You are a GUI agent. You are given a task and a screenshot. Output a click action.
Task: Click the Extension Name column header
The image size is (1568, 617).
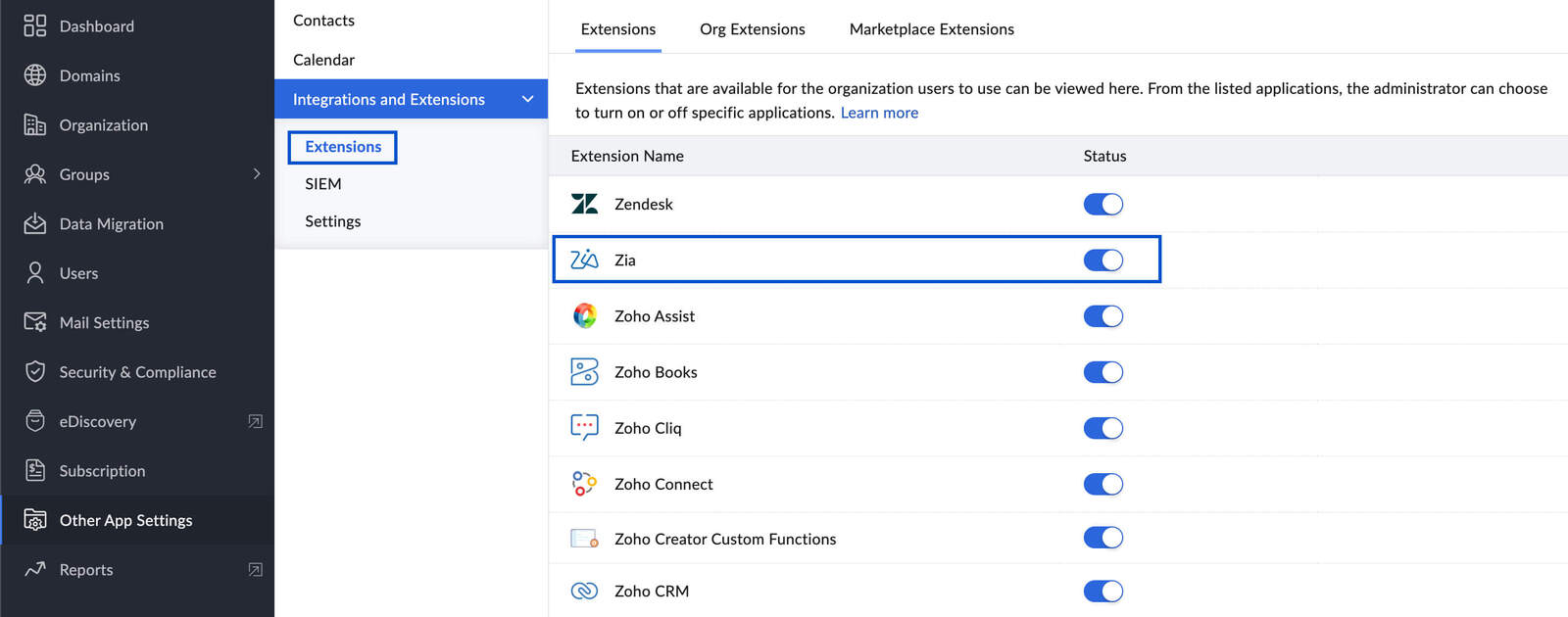pos(627,156)
